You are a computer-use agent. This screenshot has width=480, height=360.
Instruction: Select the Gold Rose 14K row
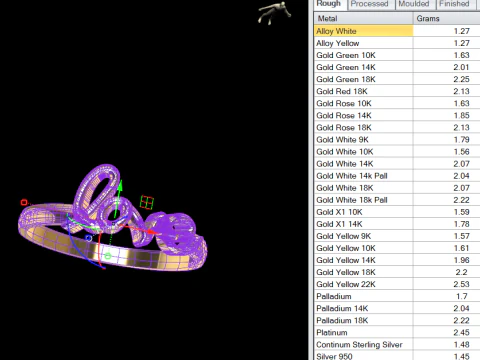pos(397,115)
